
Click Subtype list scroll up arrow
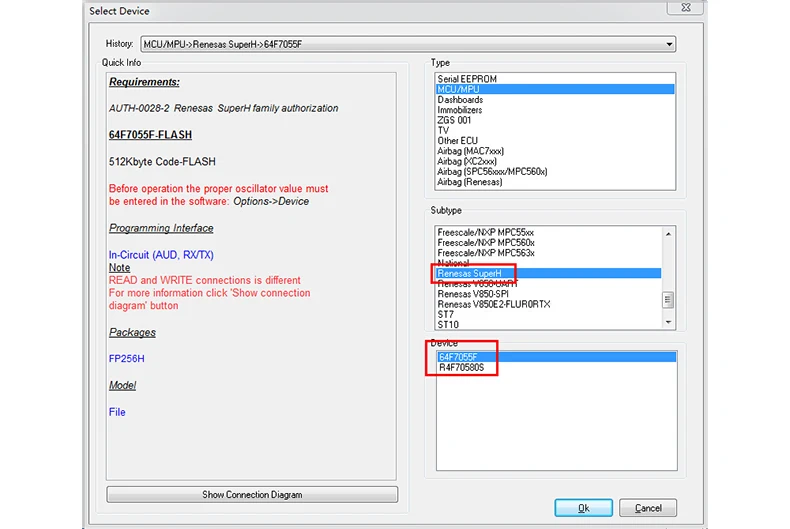(668, 234)
